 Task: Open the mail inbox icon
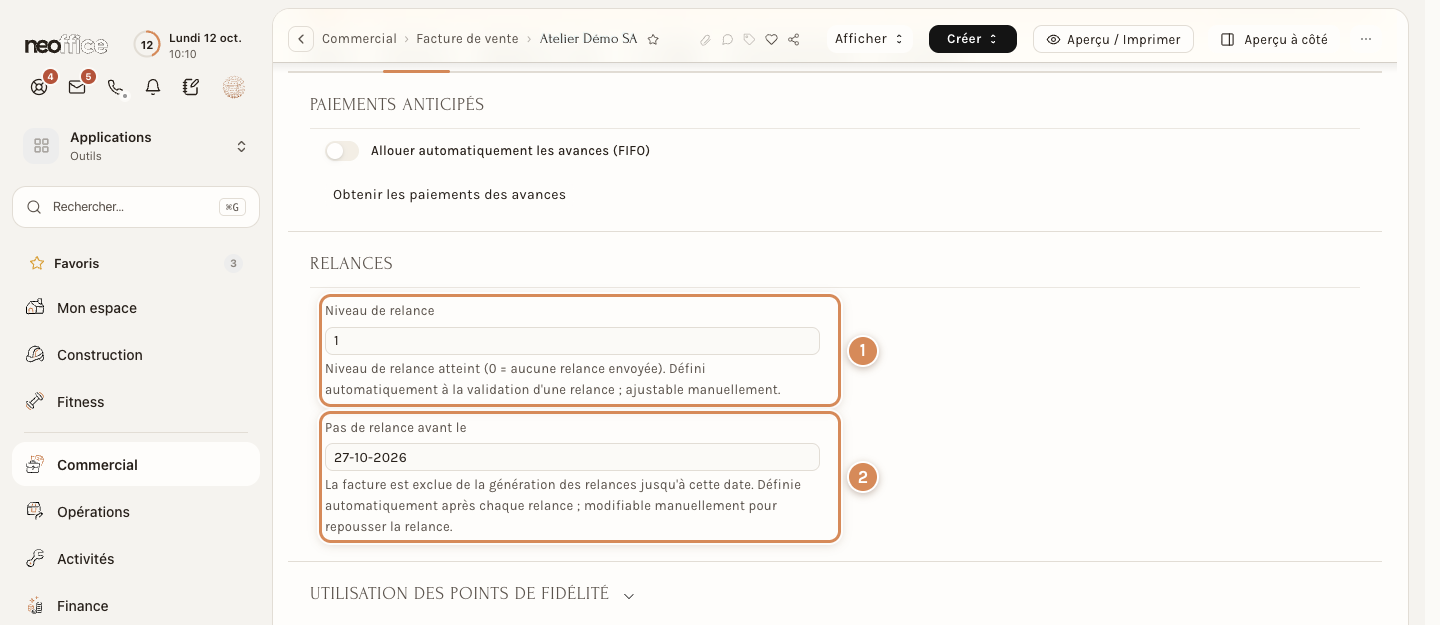(77, 87)
